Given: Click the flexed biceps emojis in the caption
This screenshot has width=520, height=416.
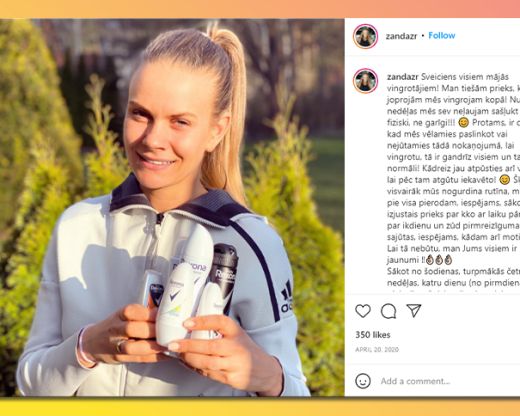Looking at the screenshot, I should (x=441, y=259).
